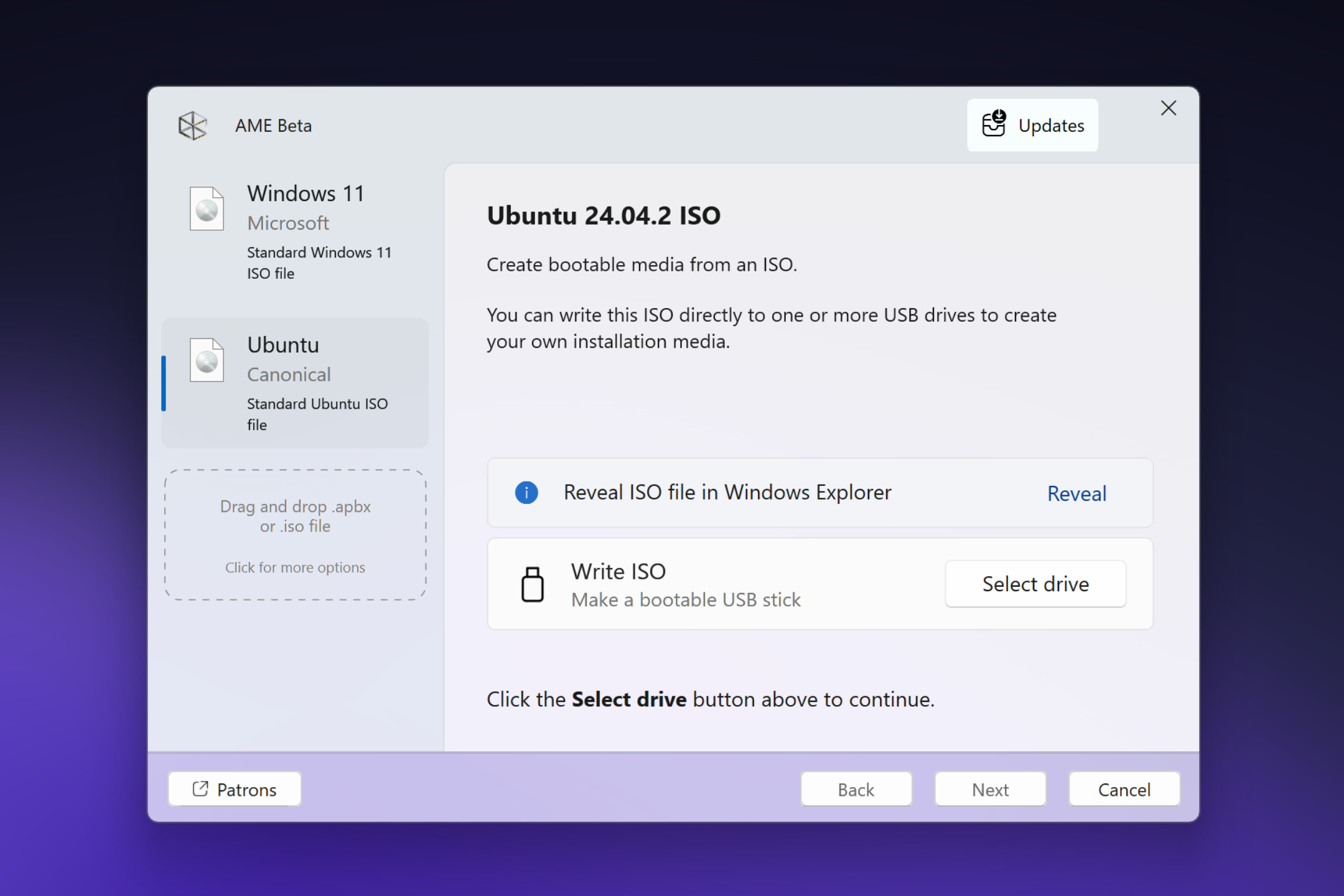Image resolution: width=1344 pixels, height=896 pixels.
Task: Click the Updates download icon
Action: click(994, 123)
